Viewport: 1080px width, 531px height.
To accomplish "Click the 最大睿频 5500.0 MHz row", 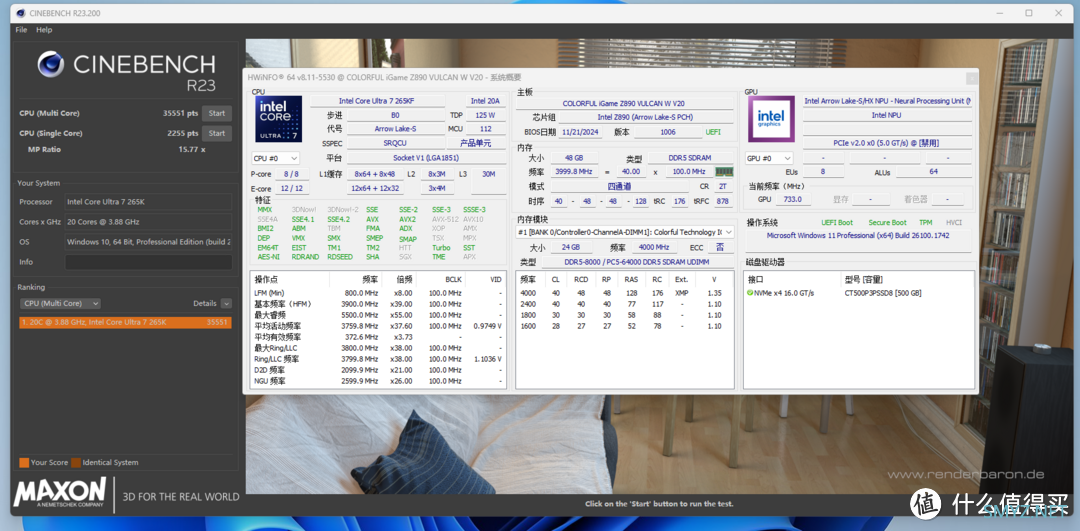I will [x=378, y=315].
